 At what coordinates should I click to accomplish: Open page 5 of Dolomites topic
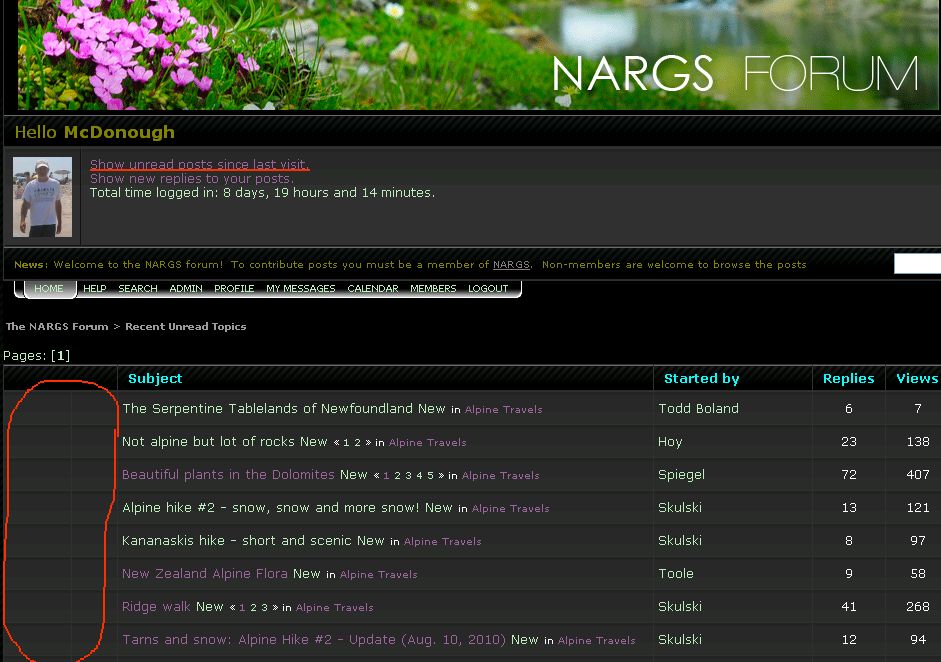[x=431, y=476]
